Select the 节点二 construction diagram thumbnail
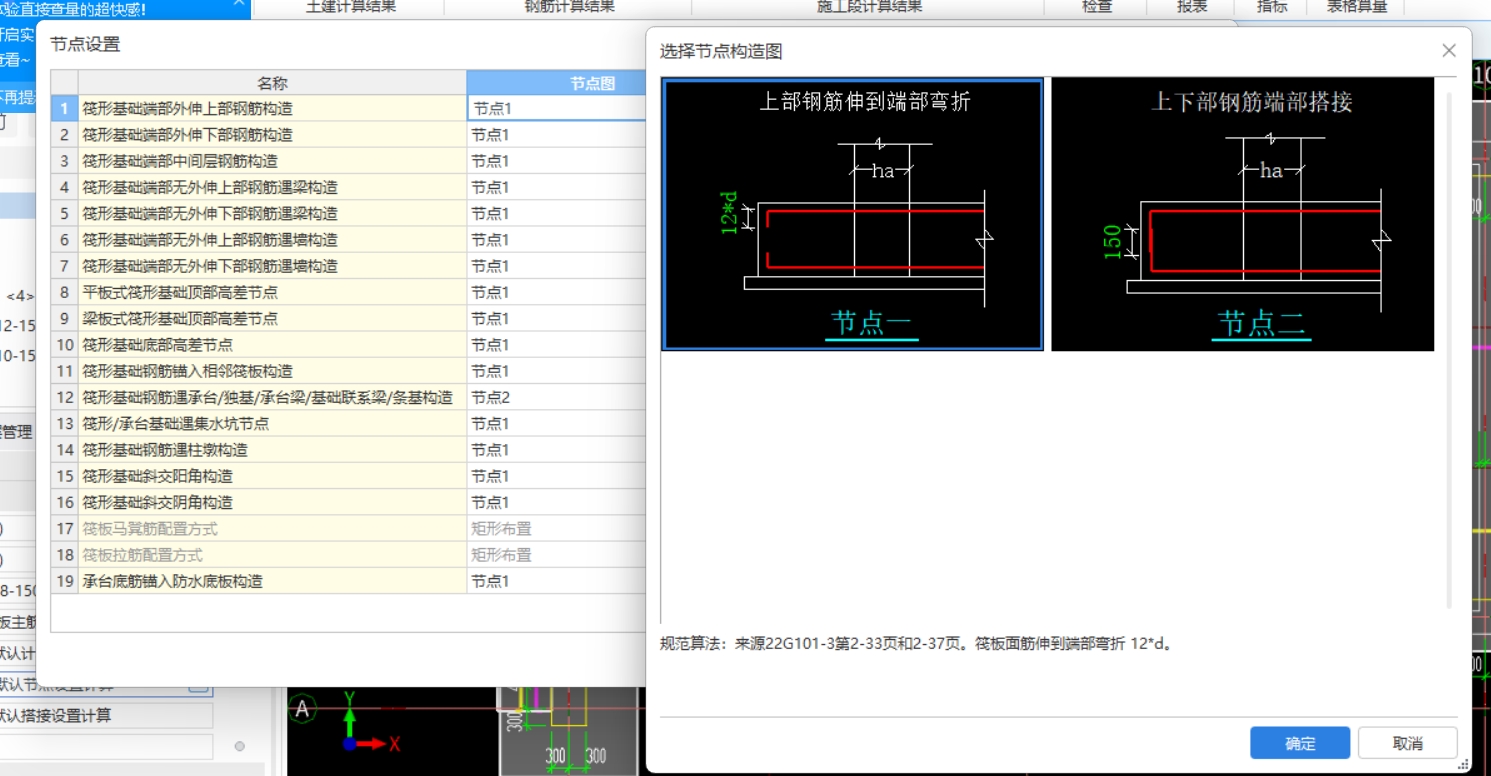This screenshot has height=776, width=1491. click(x=1242, y=214)
